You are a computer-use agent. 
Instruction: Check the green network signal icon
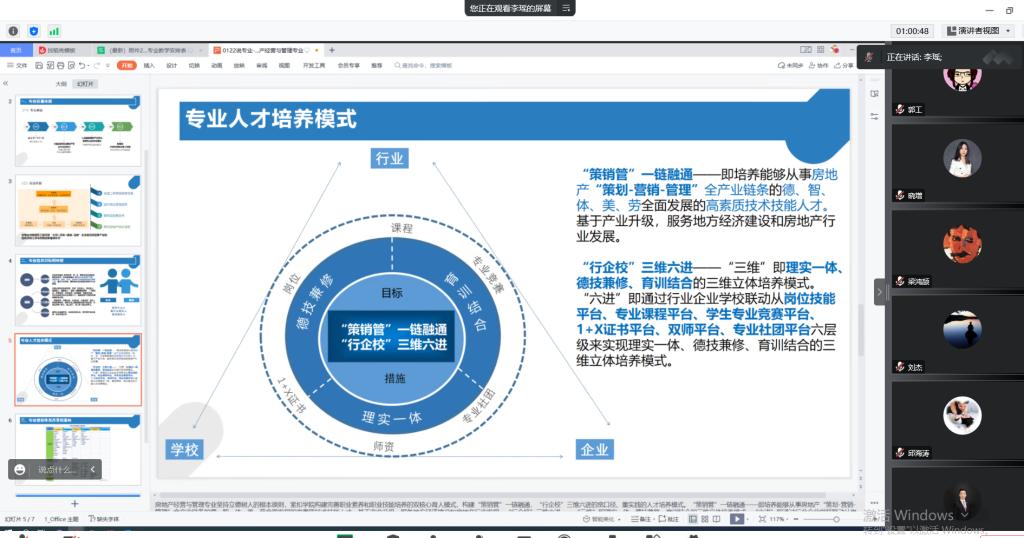pos(53,31)
